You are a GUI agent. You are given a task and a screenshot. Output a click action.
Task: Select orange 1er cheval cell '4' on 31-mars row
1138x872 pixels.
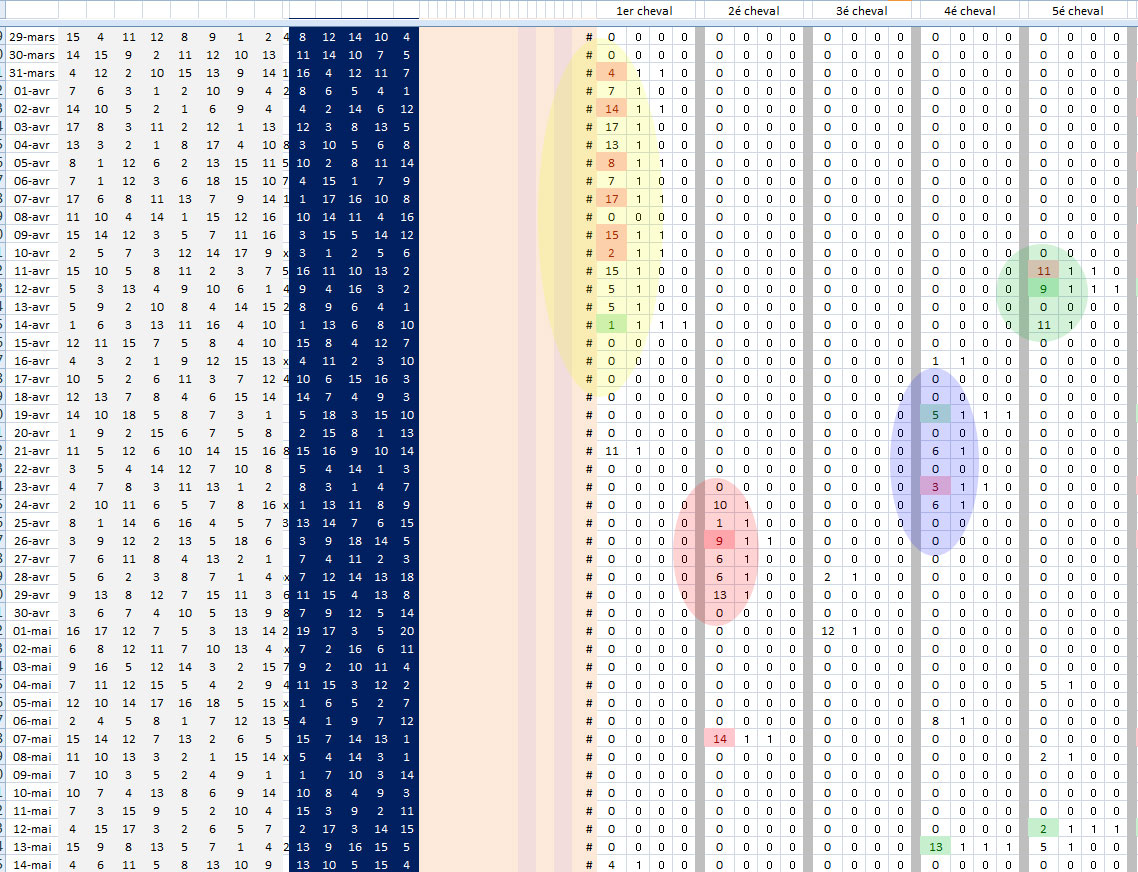(x=611, y=73)
